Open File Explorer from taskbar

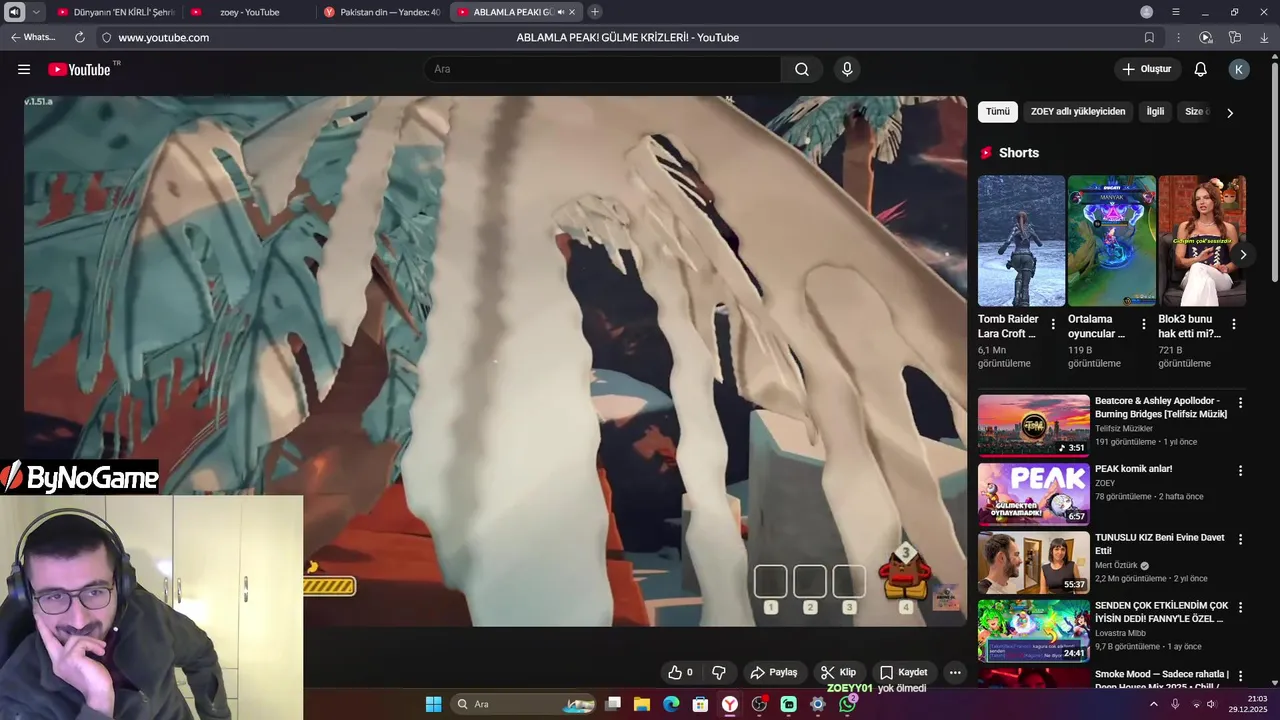[x=642, y=704]
